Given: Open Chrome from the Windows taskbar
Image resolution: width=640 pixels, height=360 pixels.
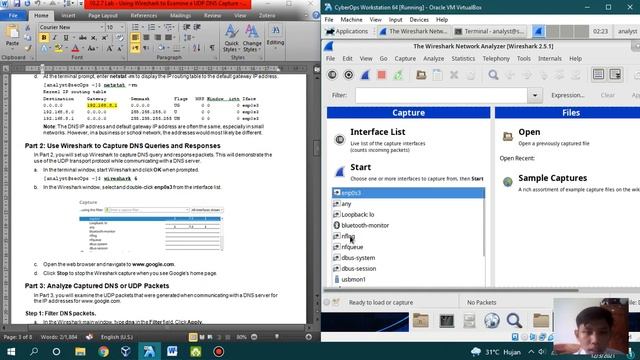Looking at the screenshot, I should [x=103, y=351].
